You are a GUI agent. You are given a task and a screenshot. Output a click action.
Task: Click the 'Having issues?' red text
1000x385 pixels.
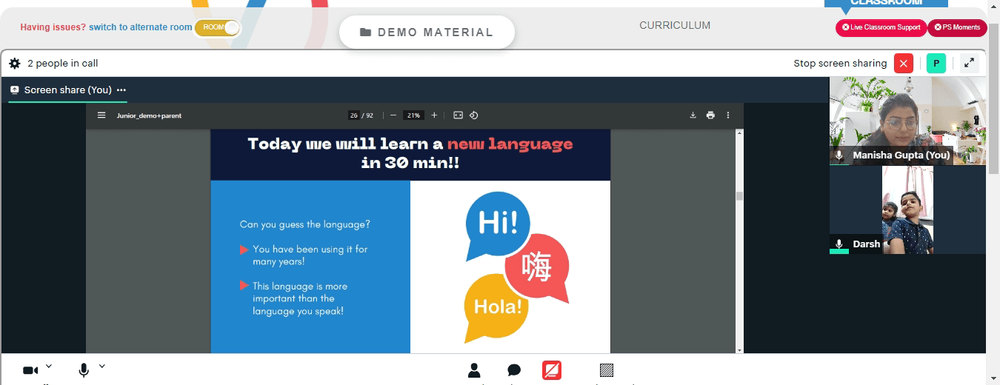click(53, 27)
